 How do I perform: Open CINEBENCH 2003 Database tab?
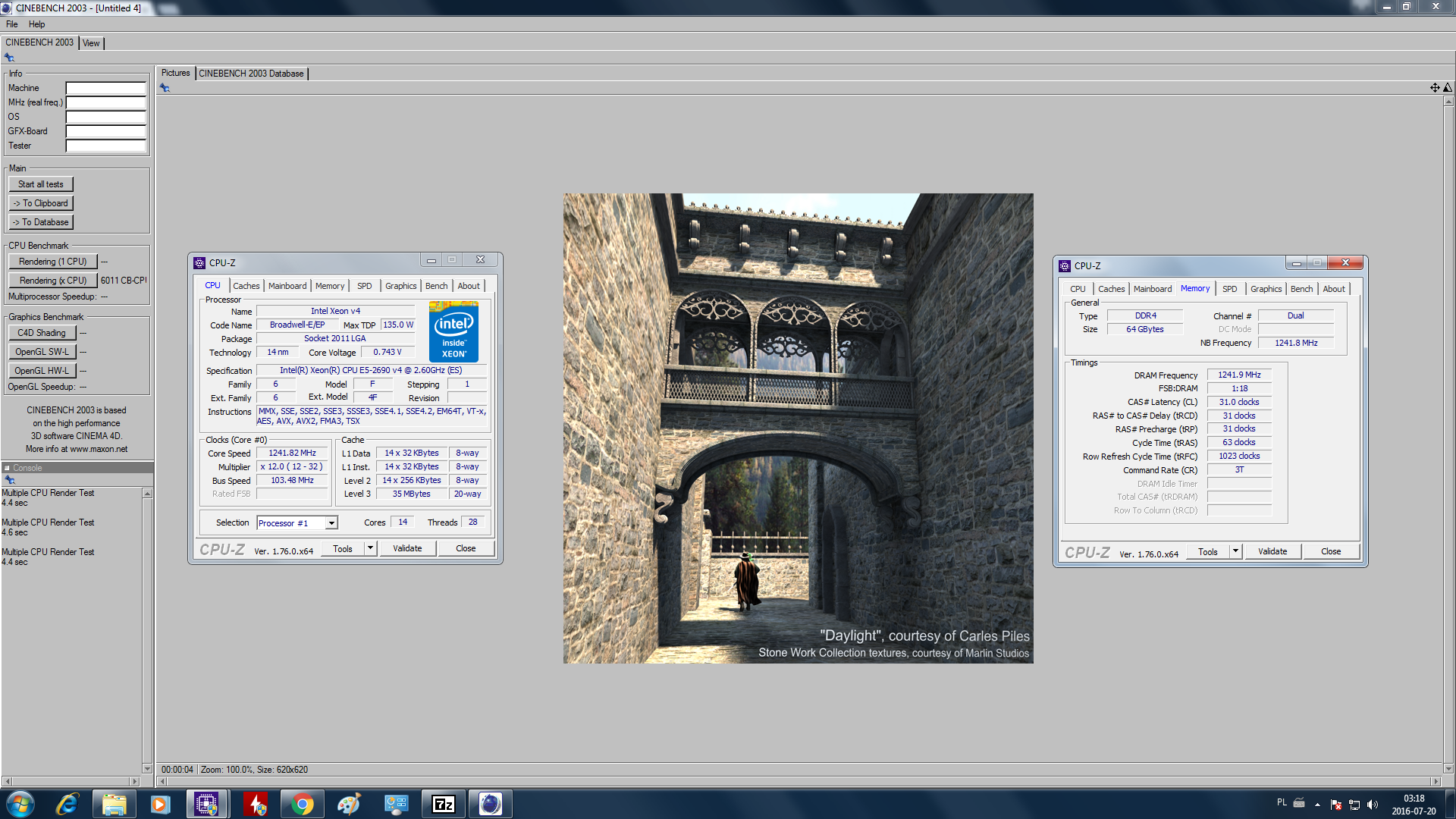click(251, 74)
